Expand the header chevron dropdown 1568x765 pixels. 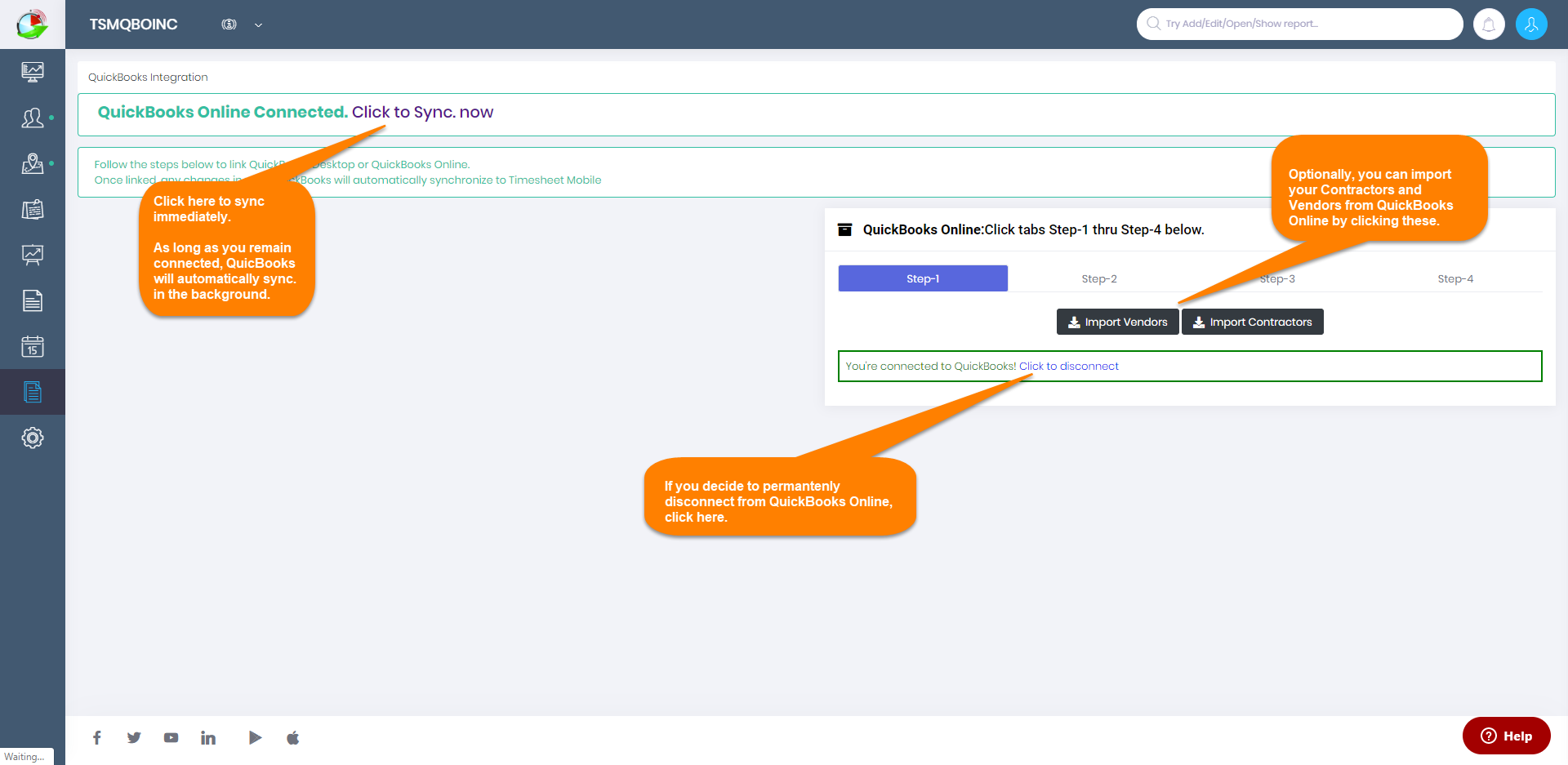click(258, 25)
